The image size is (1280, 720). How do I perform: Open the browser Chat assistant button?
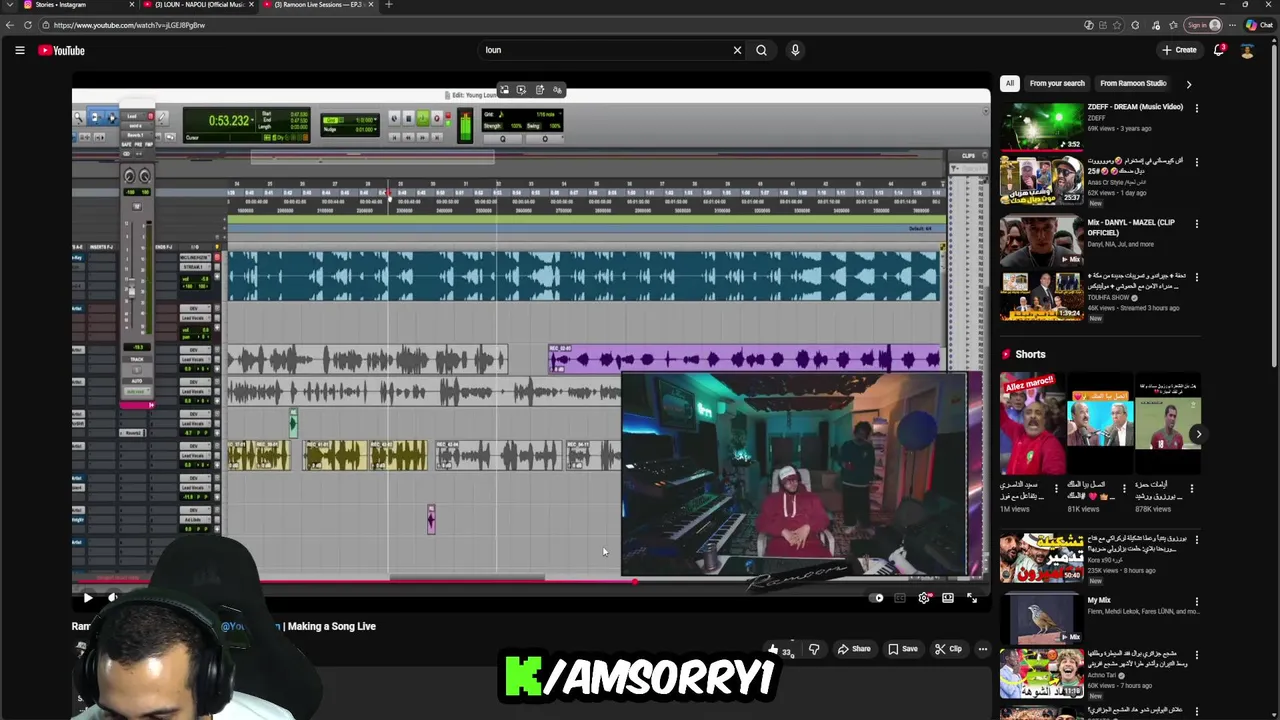point(1258,25)
